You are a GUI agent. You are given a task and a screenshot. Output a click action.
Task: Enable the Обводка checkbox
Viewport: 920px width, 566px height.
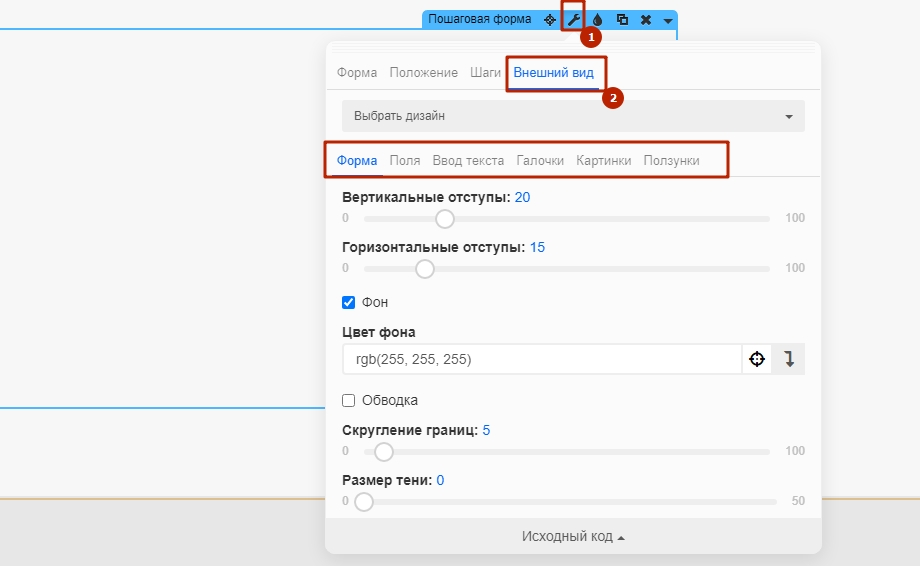[349, 401]
